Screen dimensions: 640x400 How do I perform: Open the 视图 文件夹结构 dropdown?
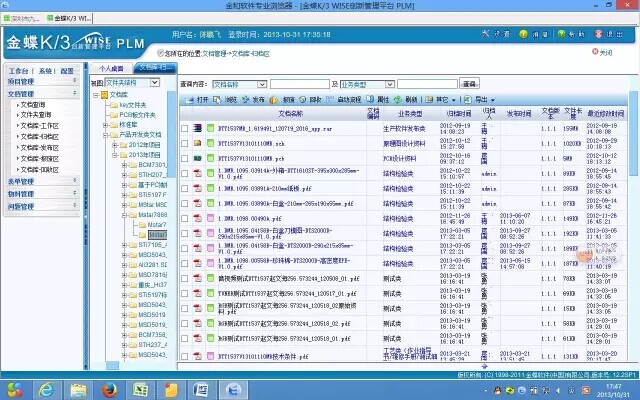click(x=154, y=82)
